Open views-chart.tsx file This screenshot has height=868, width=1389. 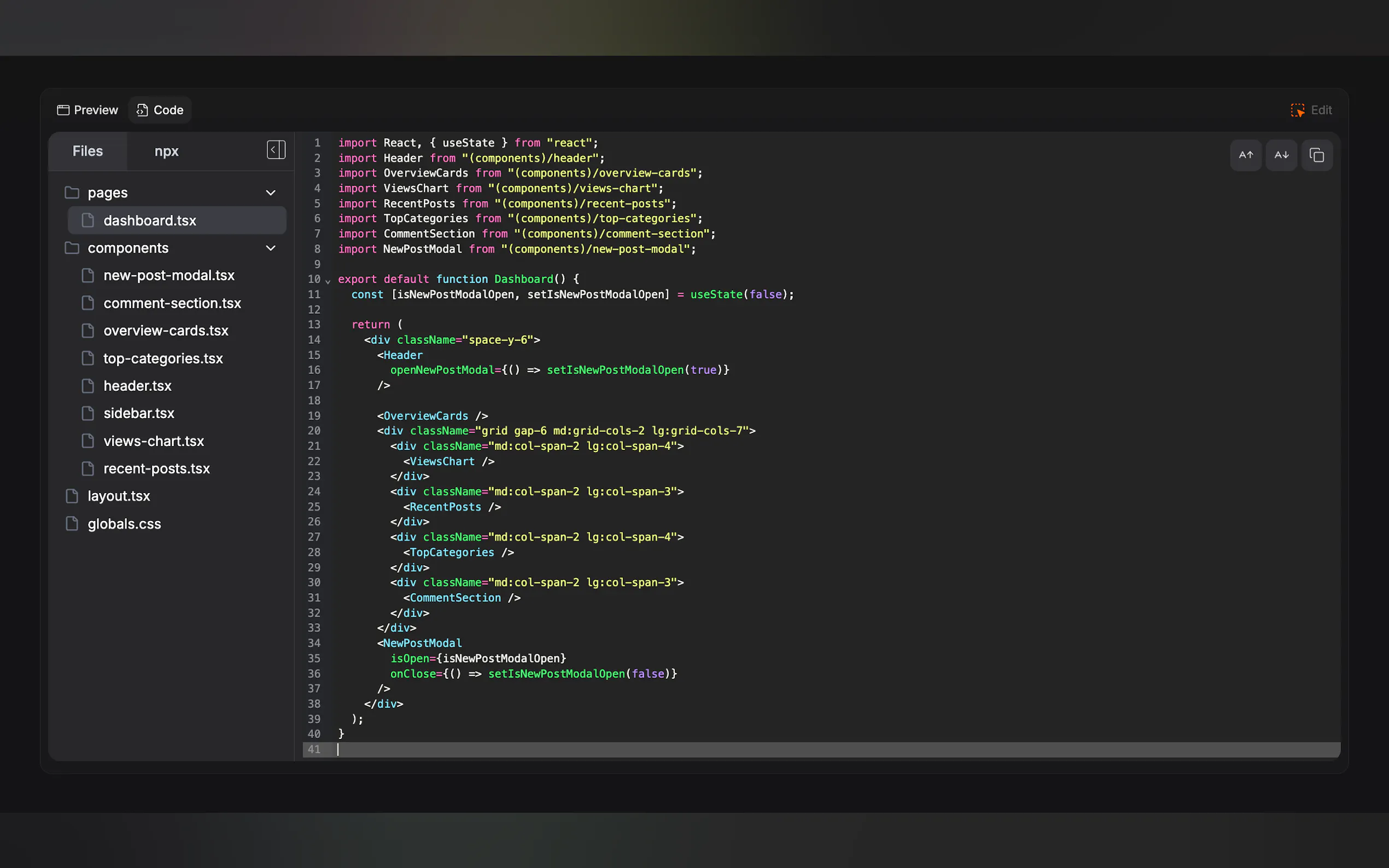click(x=153, y=441)
